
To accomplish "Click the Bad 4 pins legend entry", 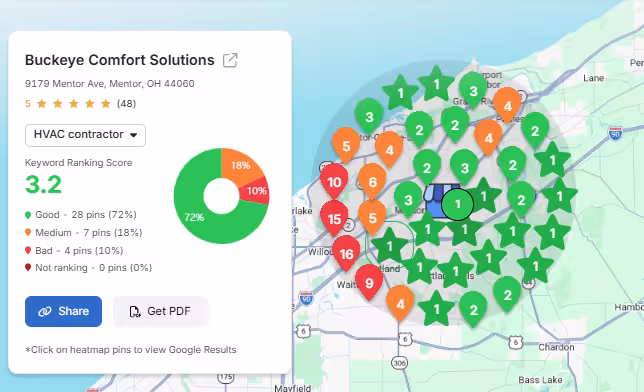I will coord(74,251).
